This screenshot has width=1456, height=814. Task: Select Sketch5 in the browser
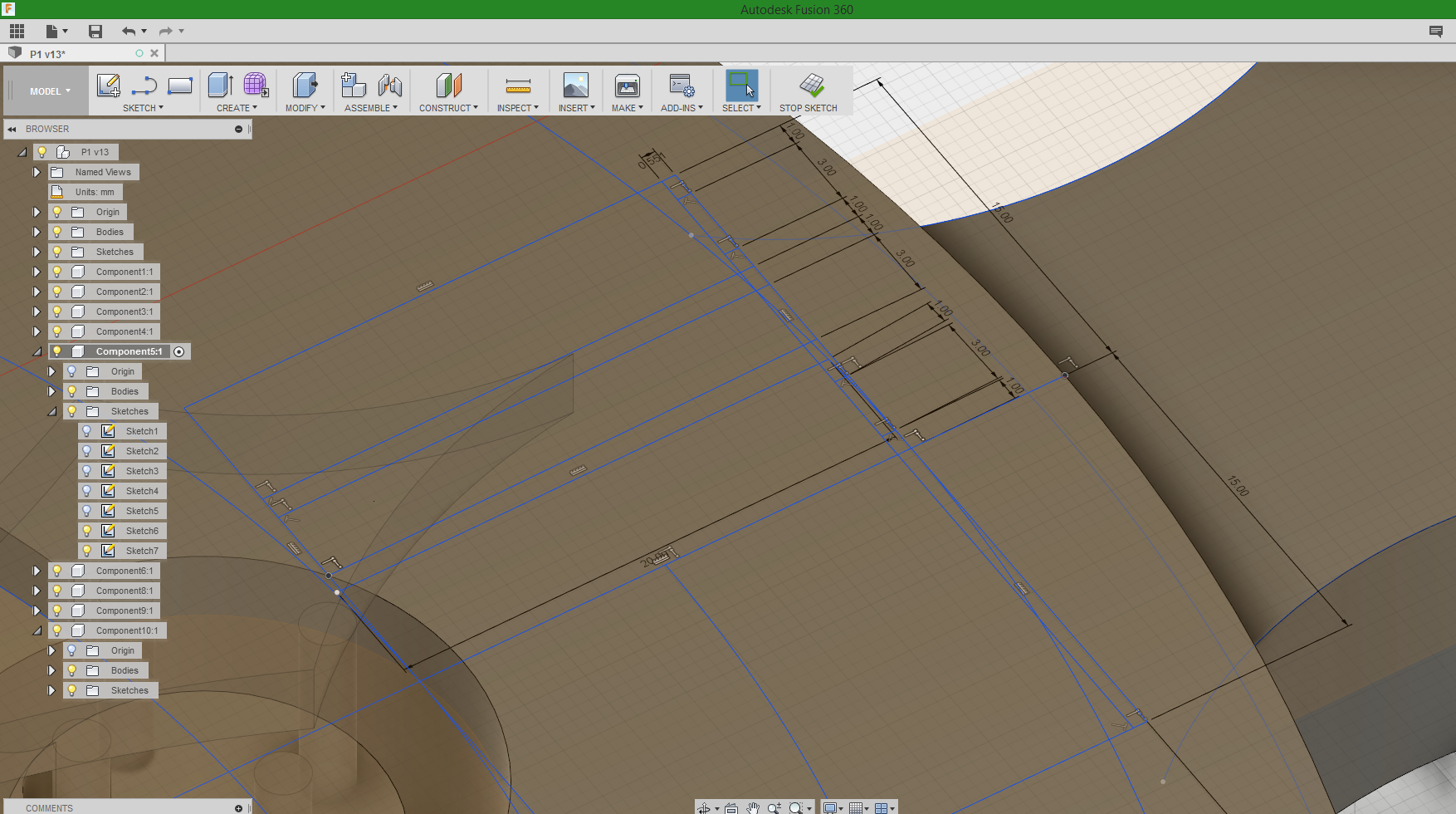(142, 511)
